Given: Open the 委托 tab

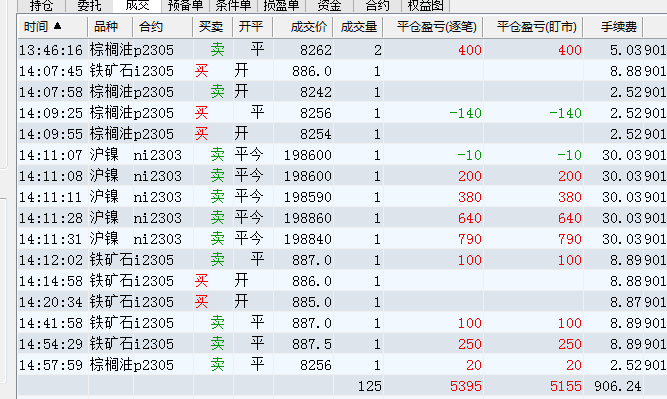Looking at the screenshot, I should click(89, 6).
